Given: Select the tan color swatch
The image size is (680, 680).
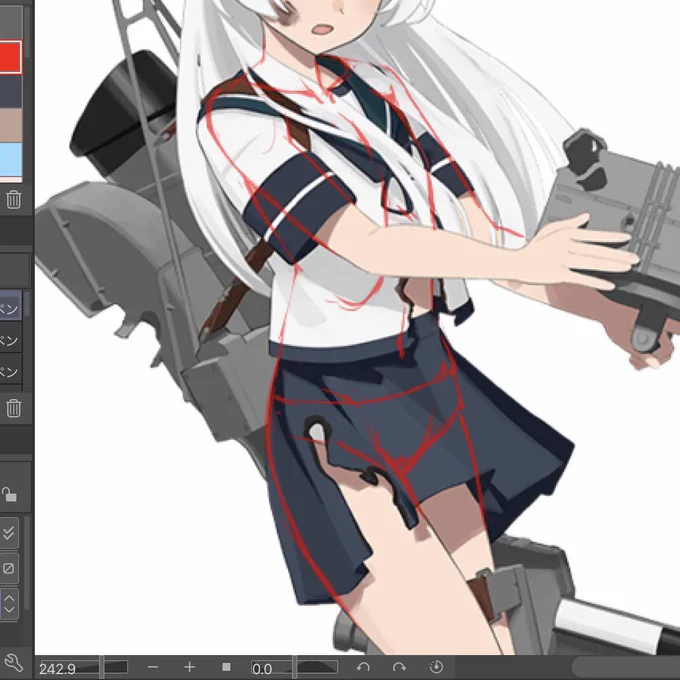Looking at the screenshot, I should pyautogui.click(x=10, y=125).
